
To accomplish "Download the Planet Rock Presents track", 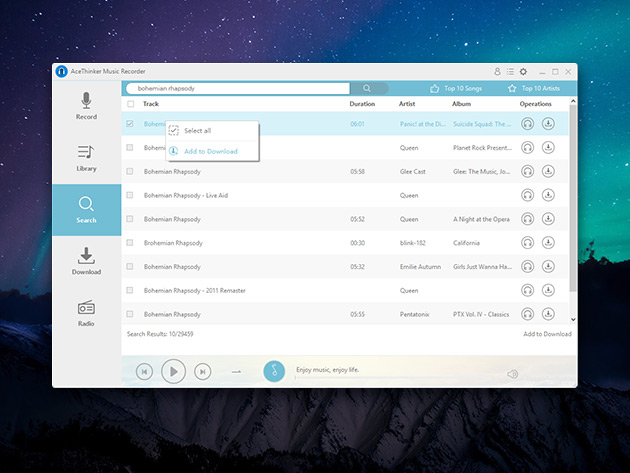I will pos(548,147).
